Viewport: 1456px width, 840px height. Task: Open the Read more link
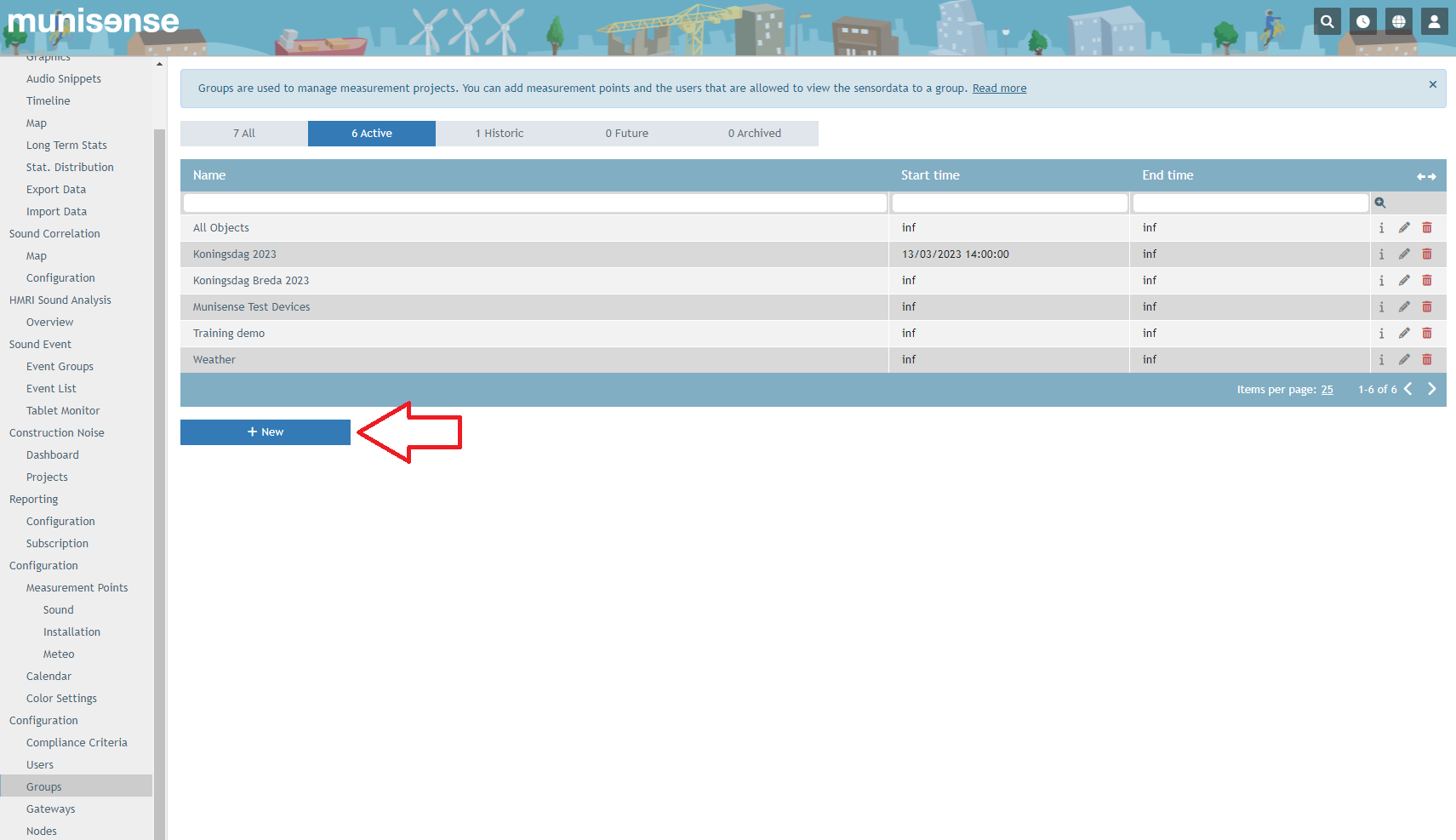point(999,89)
